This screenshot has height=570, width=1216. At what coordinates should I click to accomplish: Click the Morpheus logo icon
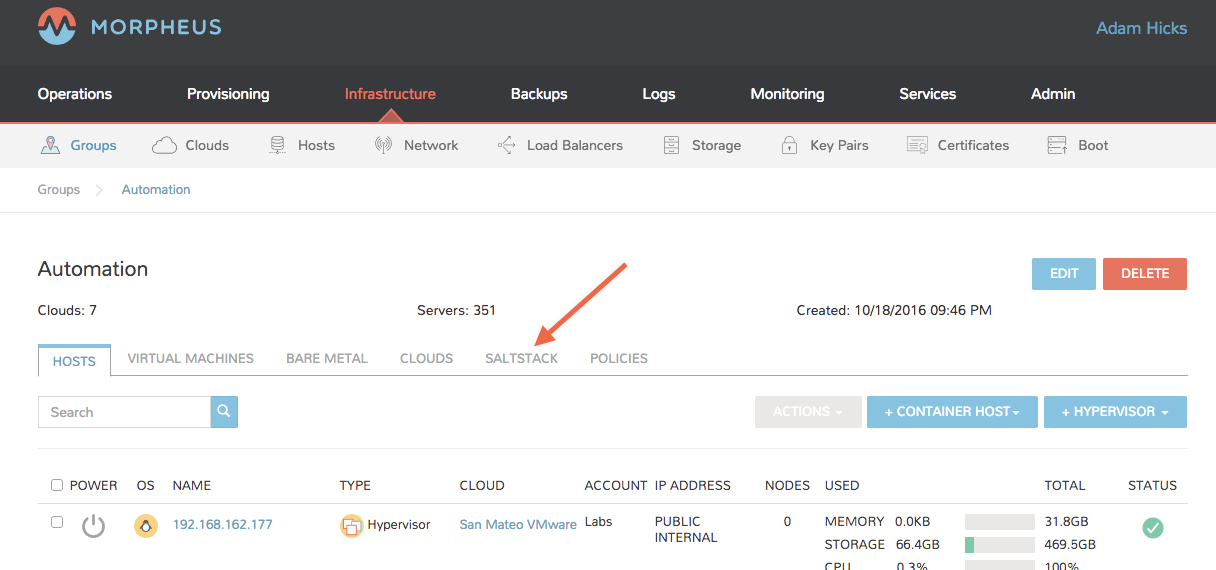57,27
